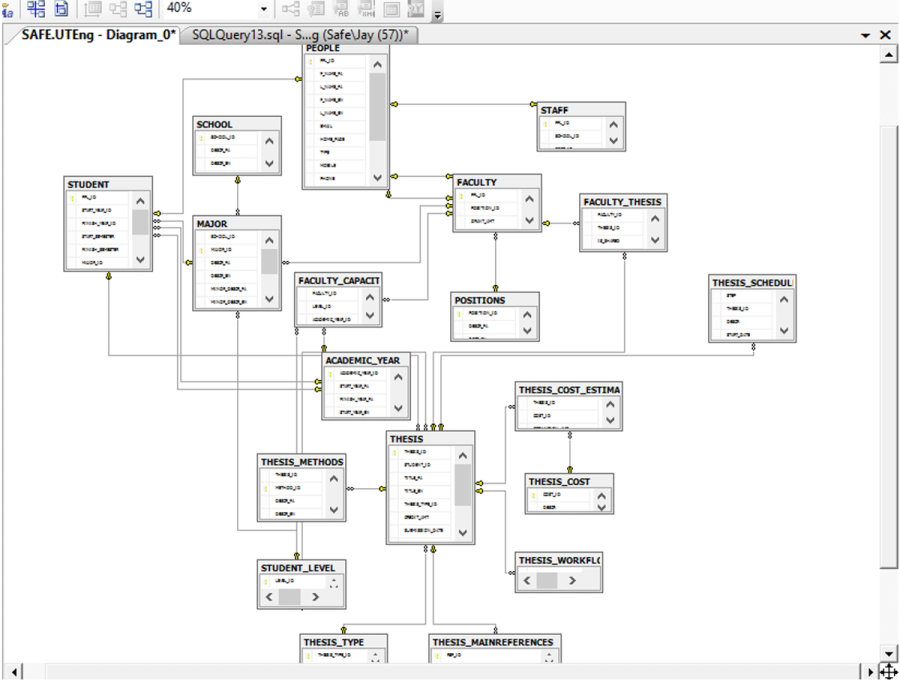900x680 pixels.
Task: Select the STAFF table title
Action: pos(554,110)
